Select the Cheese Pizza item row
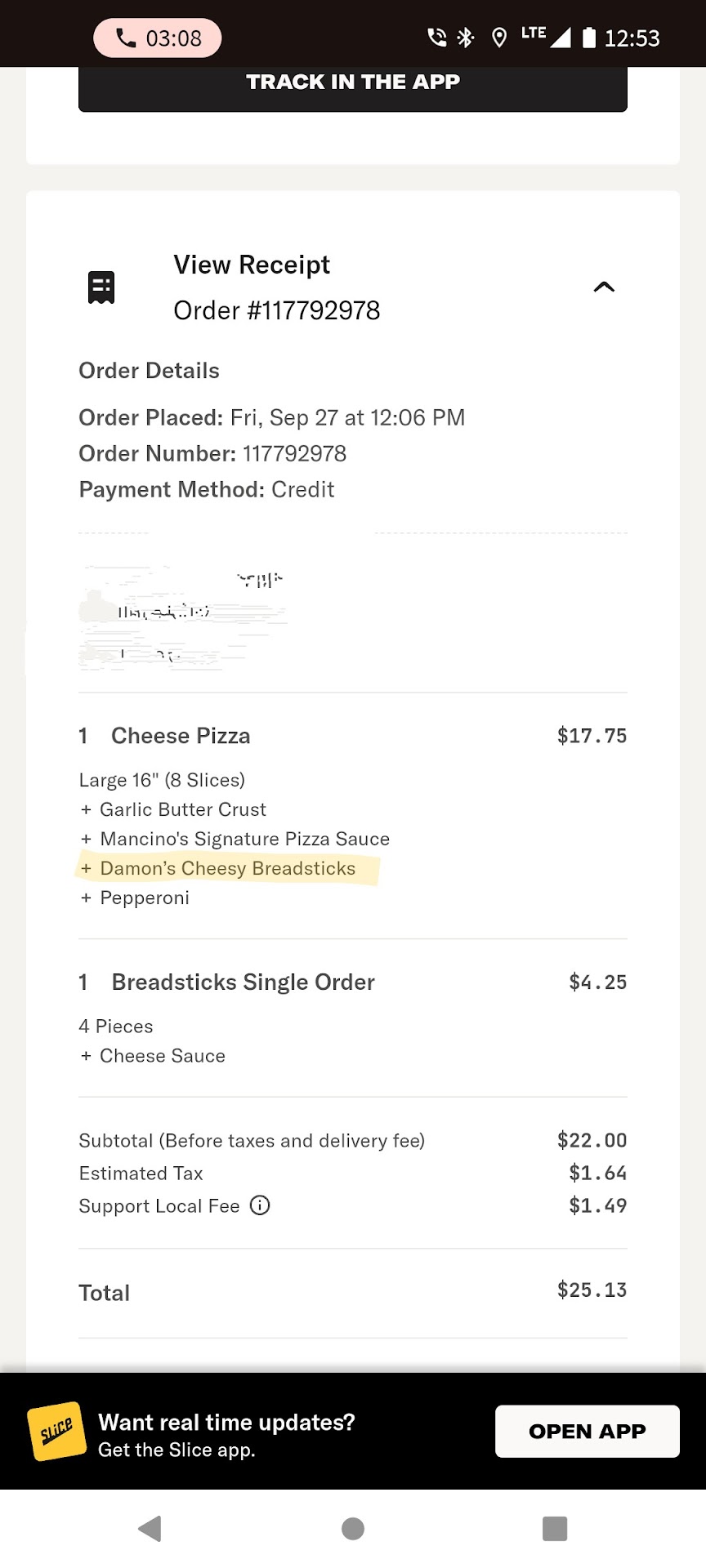 tap(181, 736)
